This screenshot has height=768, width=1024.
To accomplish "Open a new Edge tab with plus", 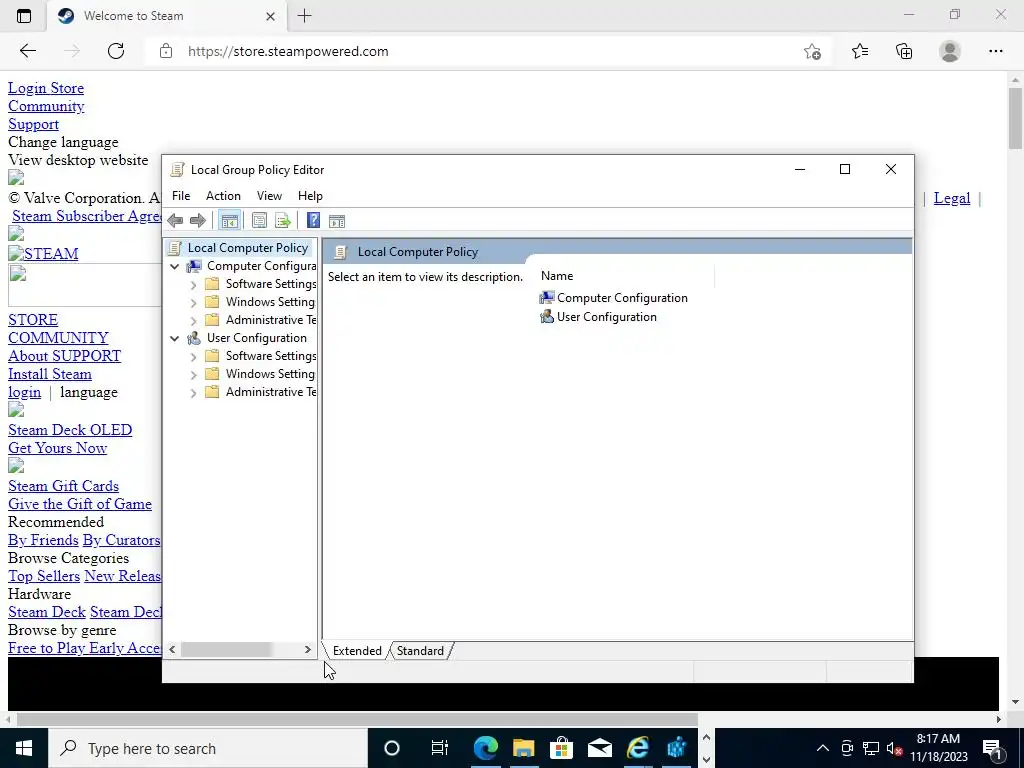I will 304,16.
